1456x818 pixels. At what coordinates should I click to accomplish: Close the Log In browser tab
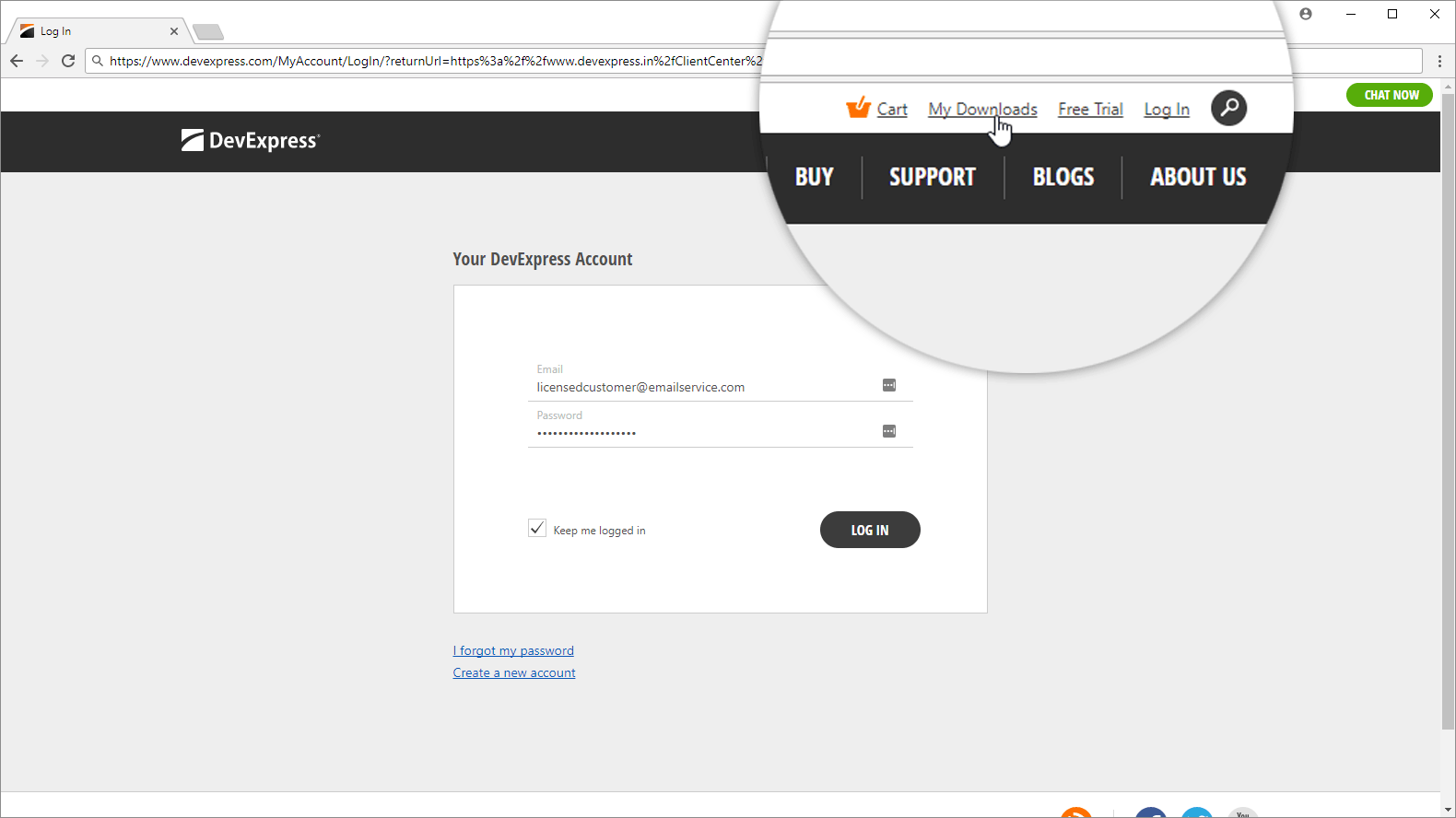click(x=174, y=31)
